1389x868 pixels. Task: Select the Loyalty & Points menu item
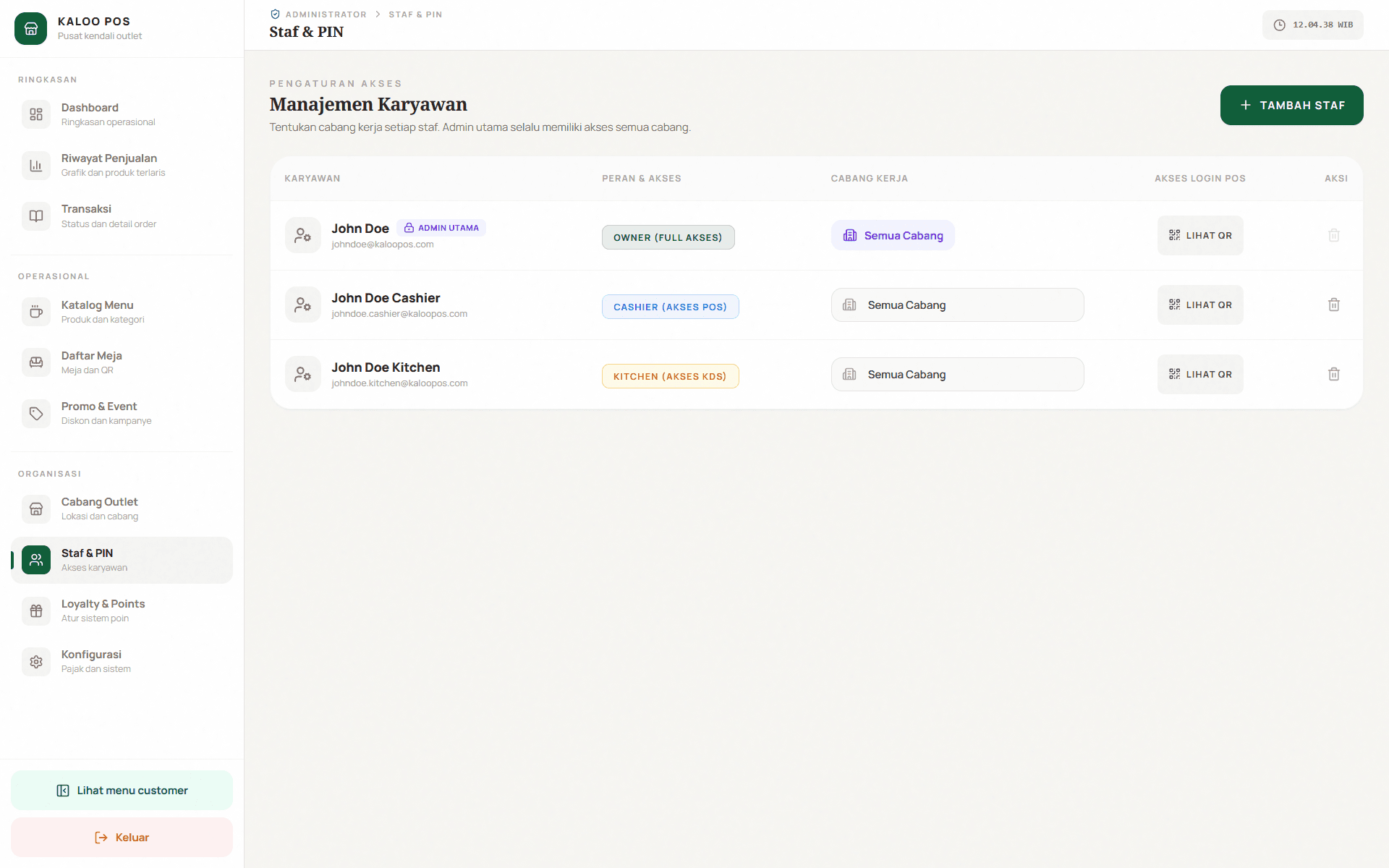tap(122, 610)
